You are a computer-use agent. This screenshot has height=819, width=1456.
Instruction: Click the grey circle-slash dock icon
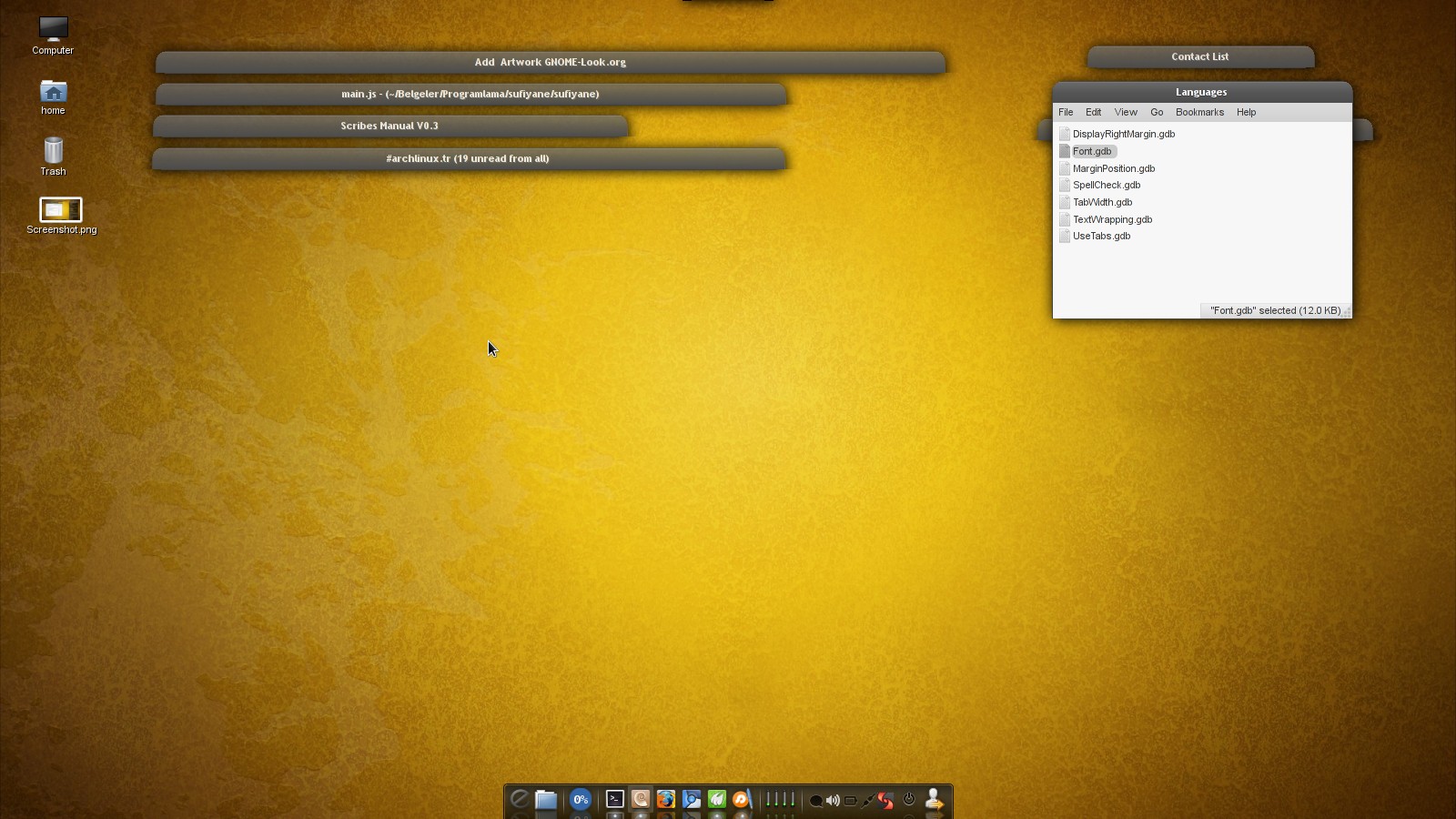(x=520, y=799)
